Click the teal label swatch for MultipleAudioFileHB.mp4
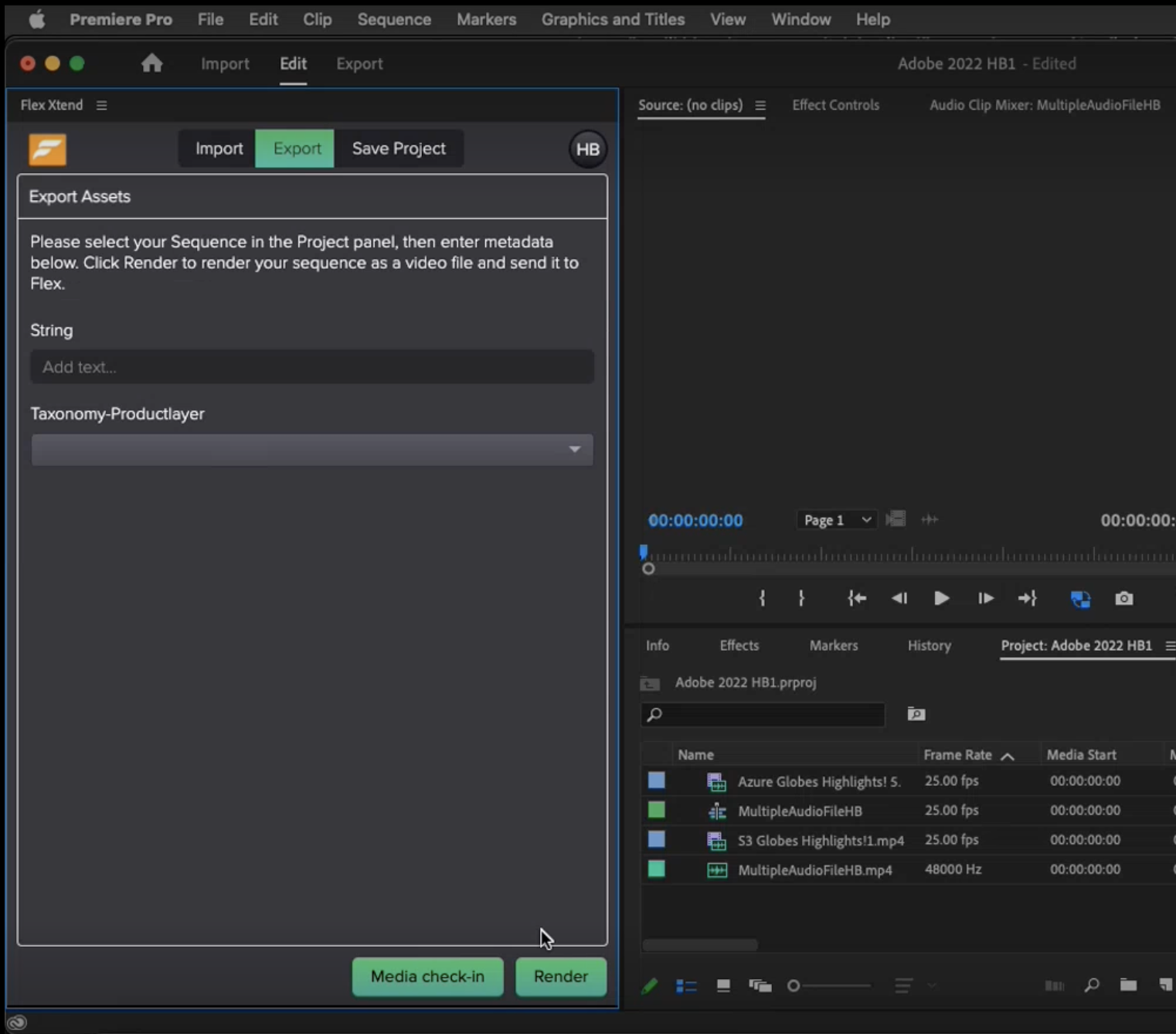This screenshot has width=1176, height=1034. click(x=657, y=869)
